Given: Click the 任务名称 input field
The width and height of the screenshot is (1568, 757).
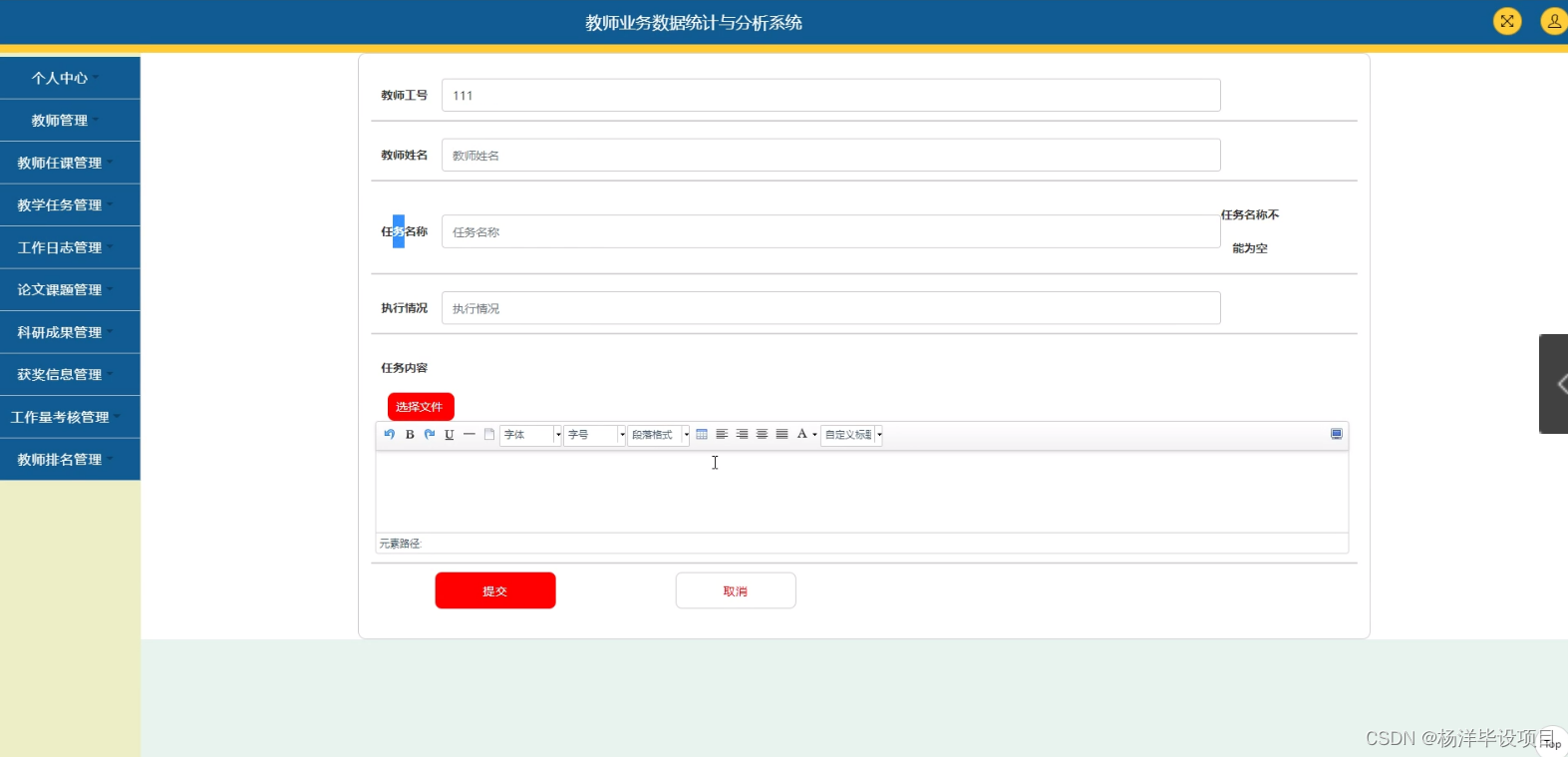Looking at the screenshot, I should click(x=831, y=231).
